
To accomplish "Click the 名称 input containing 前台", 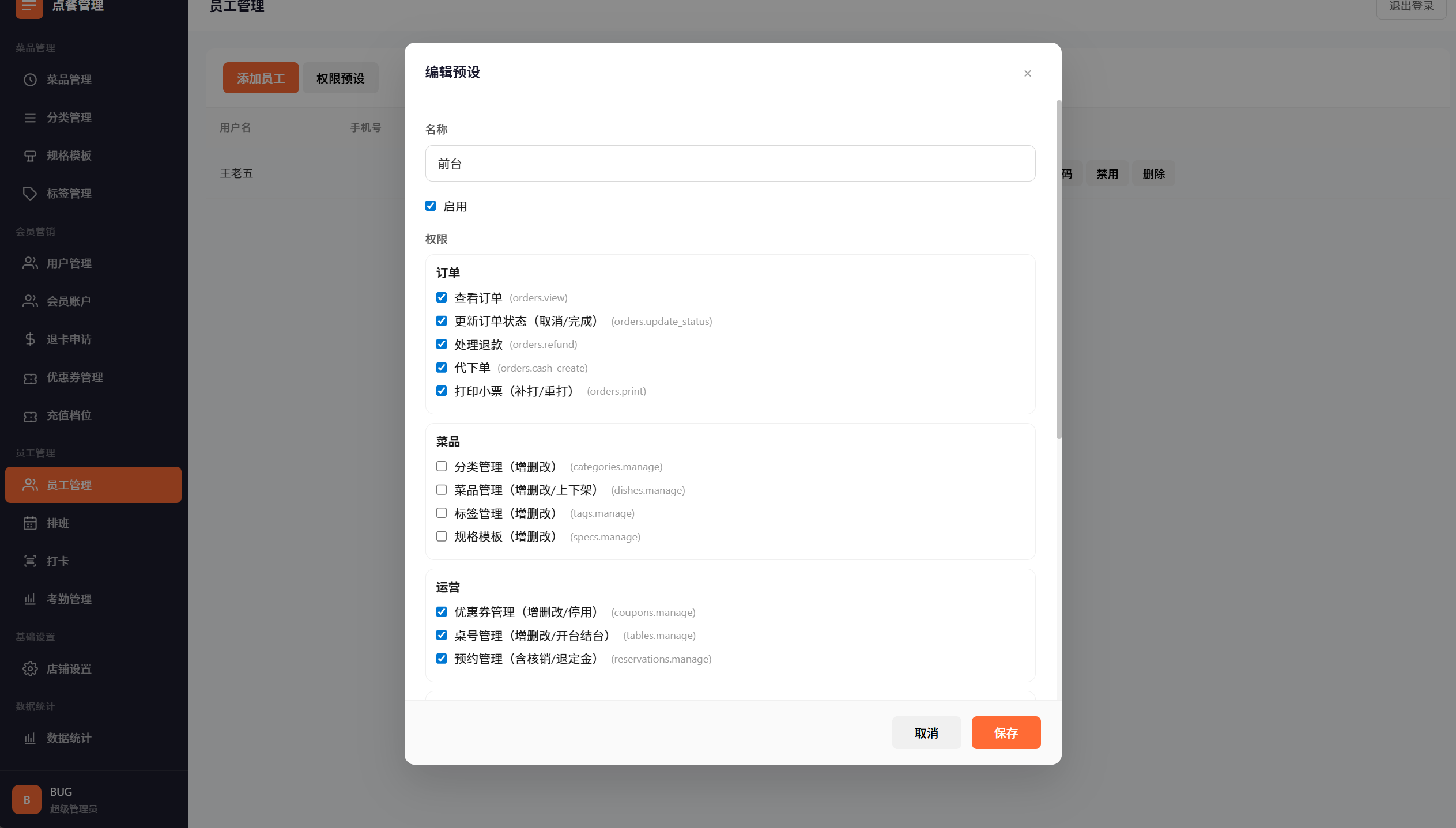I will [x=730, y=164].
